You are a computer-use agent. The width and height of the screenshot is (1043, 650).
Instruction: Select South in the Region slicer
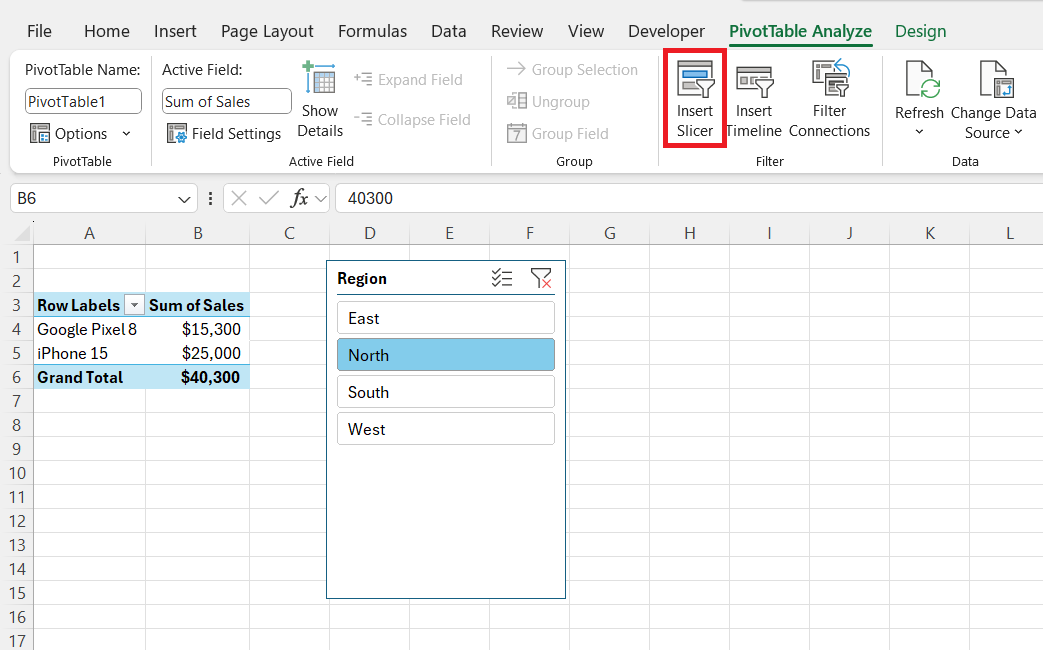pyautogui.click(x=446, y=392)
